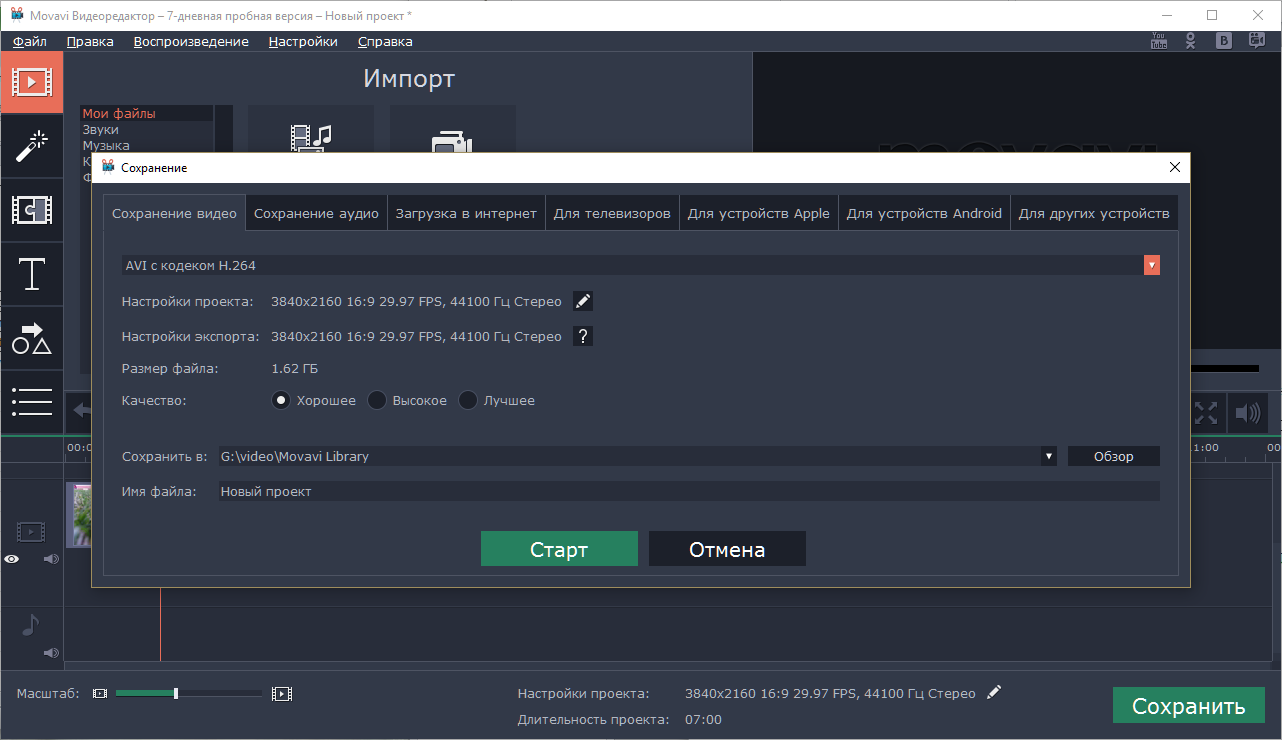This screenshot has height=740, width=1282.
Task: Click the video track filmstrip icon
Action: [x=31, y=531]
